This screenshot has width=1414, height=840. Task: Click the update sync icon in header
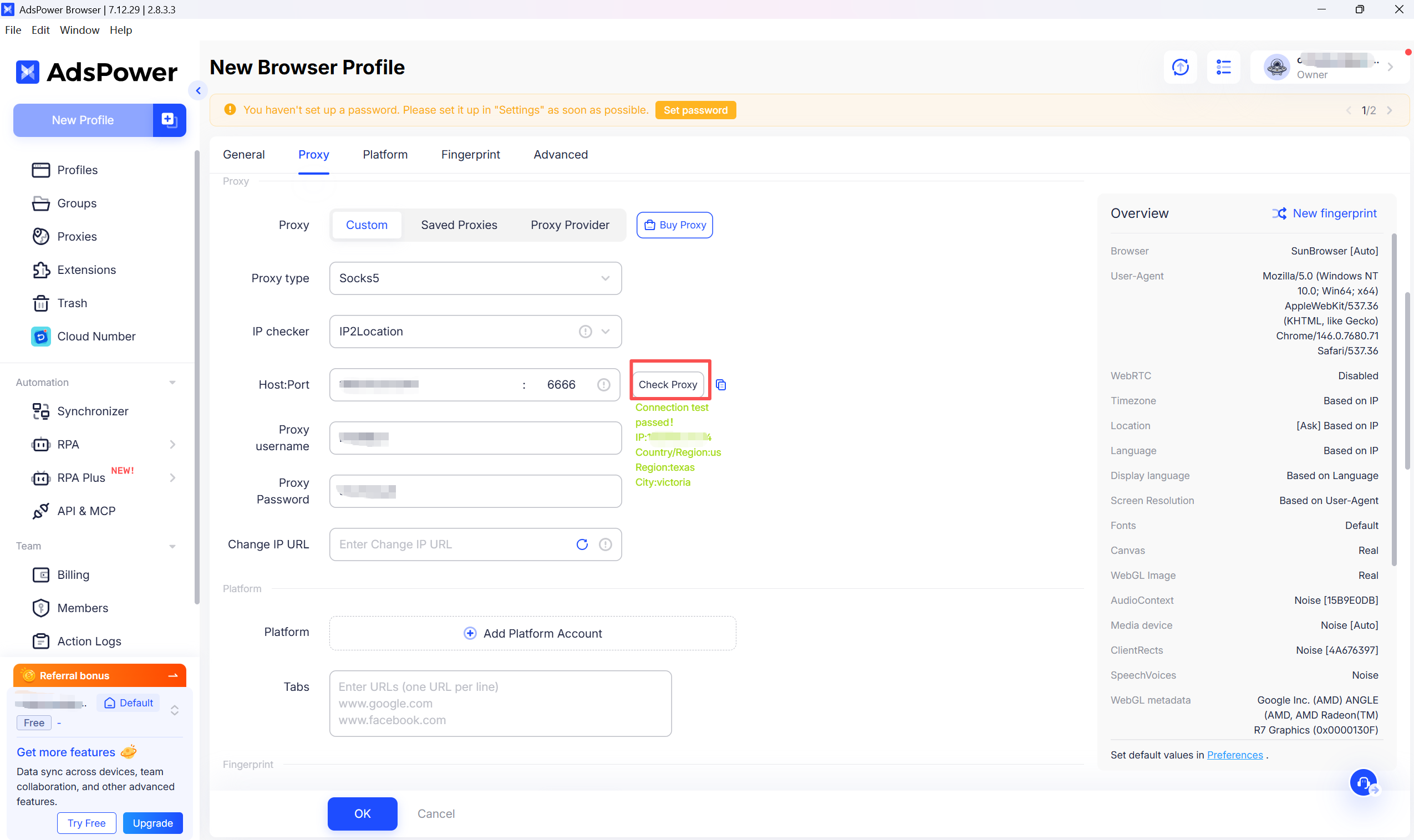tap(1180, 67)
